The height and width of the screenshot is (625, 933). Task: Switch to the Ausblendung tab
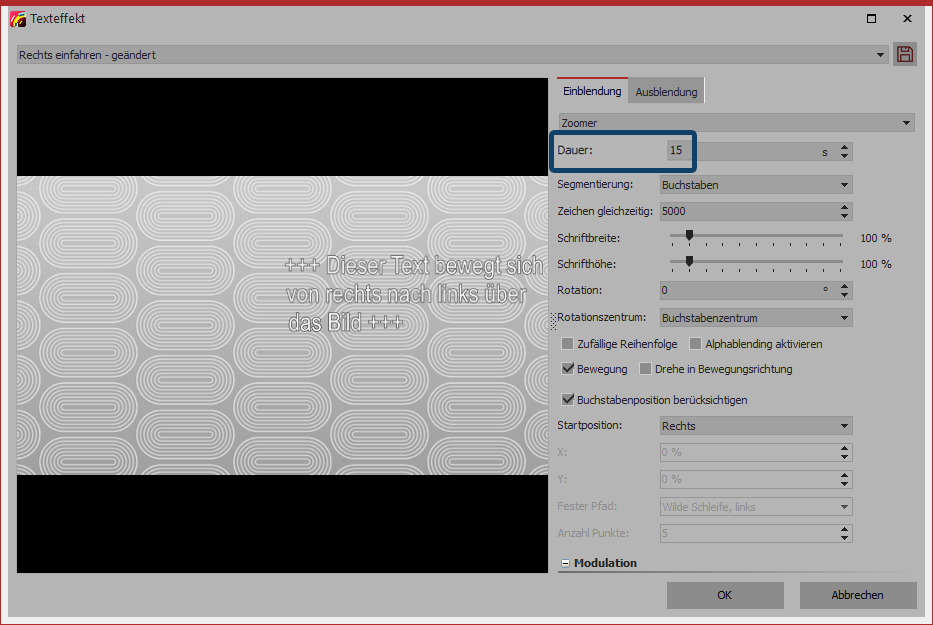(x=666, y=92)
